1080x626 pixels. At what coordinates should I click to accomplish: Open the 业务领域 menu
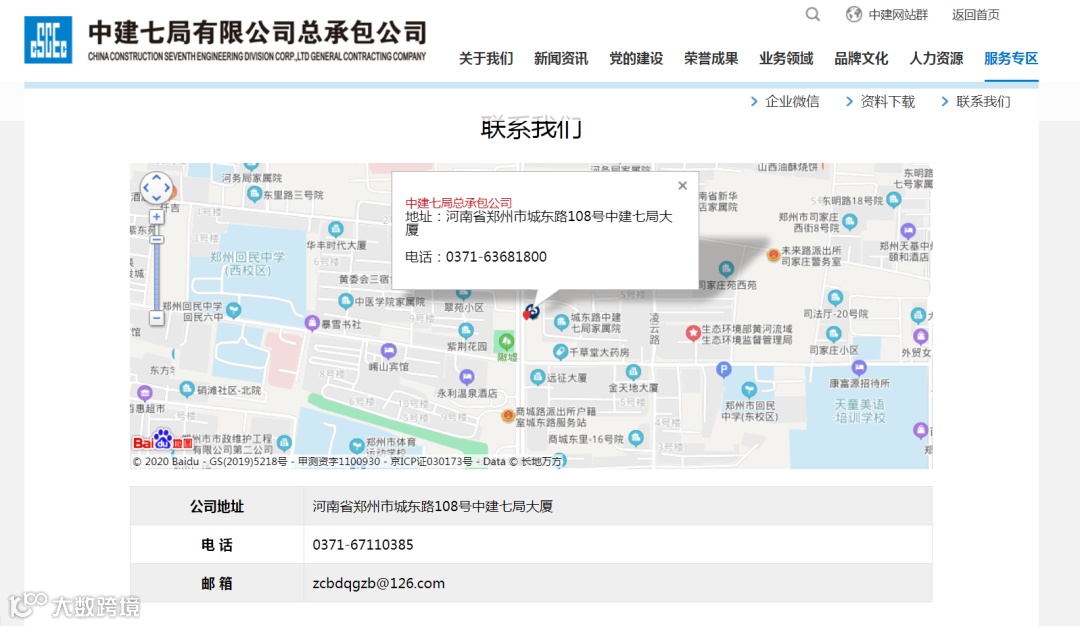(787, 59)
